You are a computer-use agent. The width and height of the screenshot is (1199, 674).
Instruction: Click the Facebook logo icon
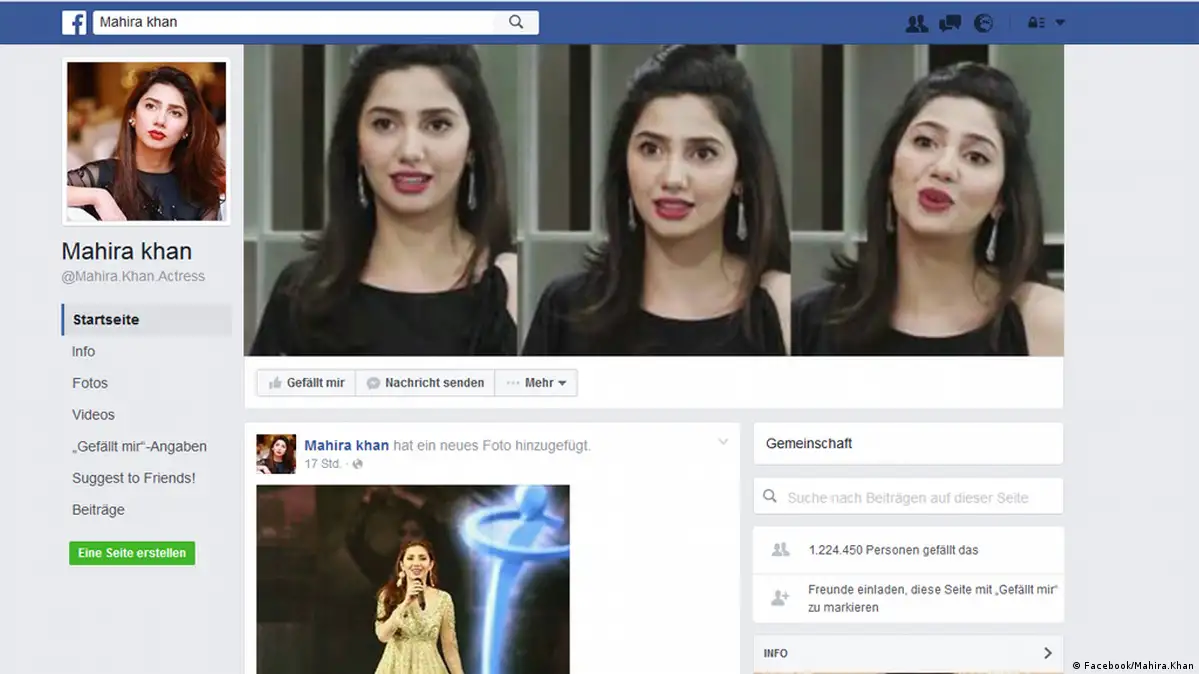[74, 22]
